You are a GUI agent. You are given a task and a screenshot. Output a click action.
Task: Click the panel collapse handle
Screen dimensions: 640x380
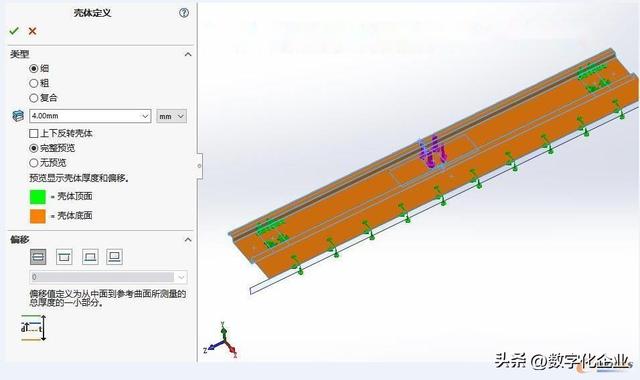(x=200, y=166)
